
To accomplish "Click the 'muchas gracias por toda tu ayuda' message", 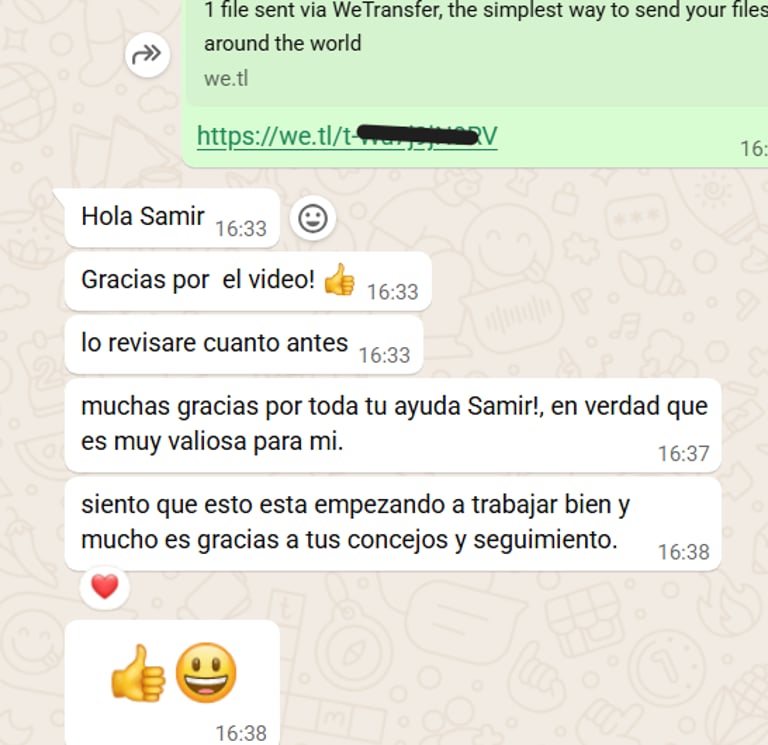I will click(393, 425).
